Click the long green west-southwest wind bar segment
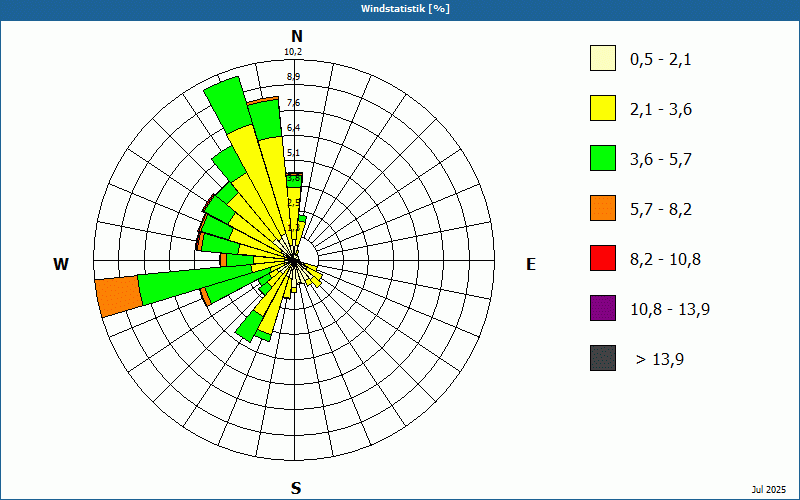Viewport: 800px width, 500px height. [x=196, y=283]
